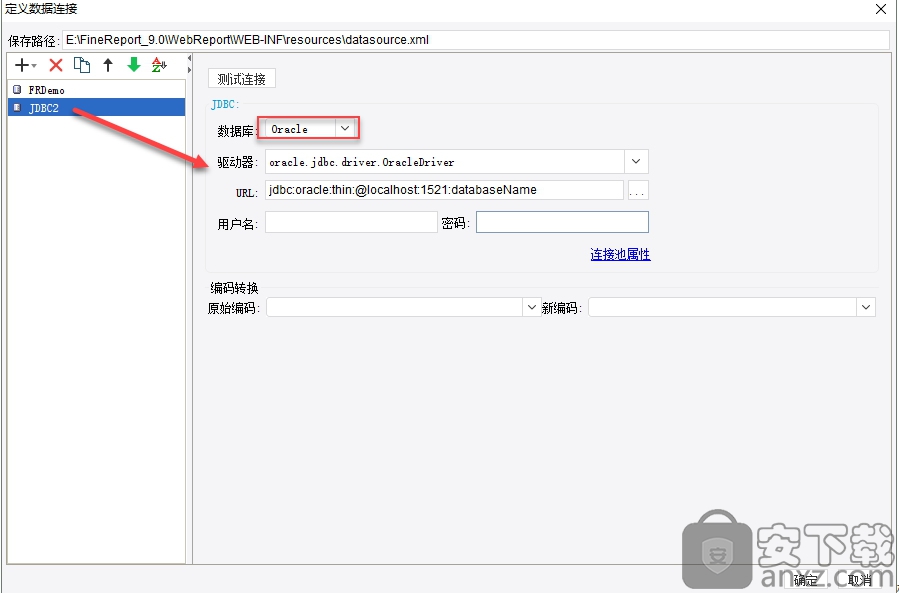
Task: Delete connection with red X icon
Action: 56,65
